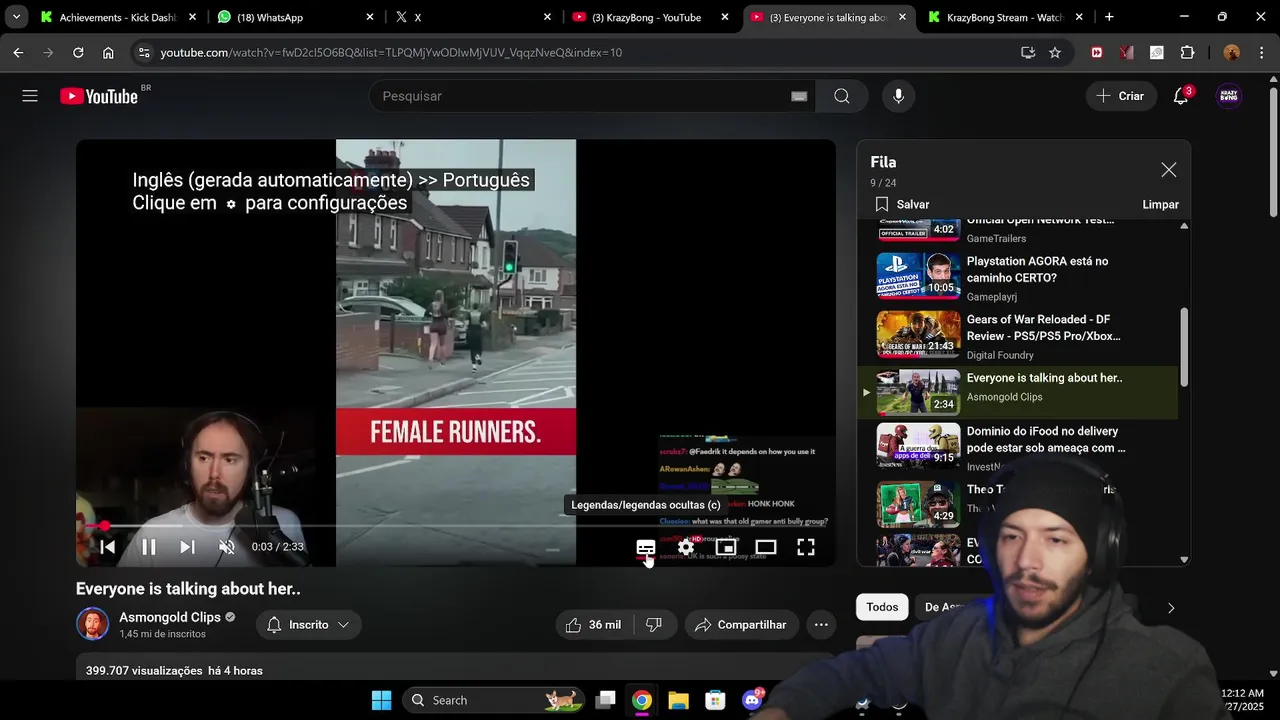Play Playstation AGORA está no caminho CERTO video
Screen dimensions: 1280x720
click(1018, 278)
